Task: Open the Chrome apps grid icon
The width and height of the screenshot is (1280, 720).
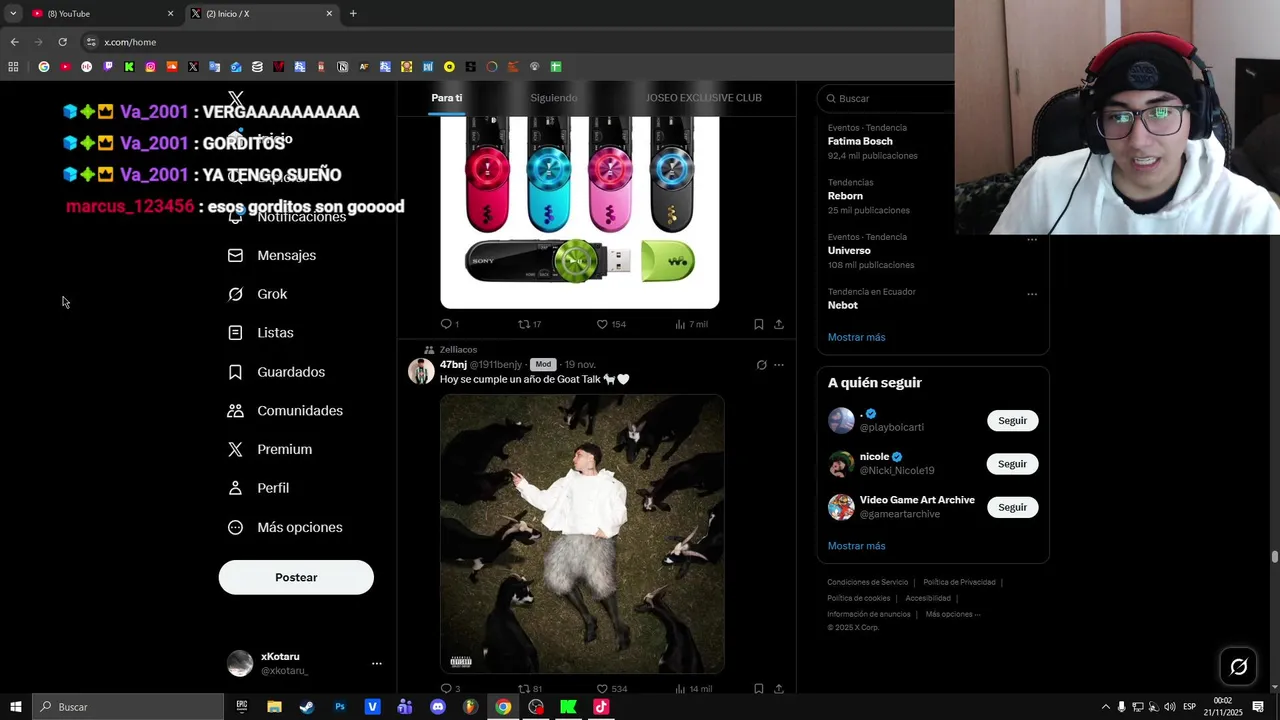Action: 13,67
